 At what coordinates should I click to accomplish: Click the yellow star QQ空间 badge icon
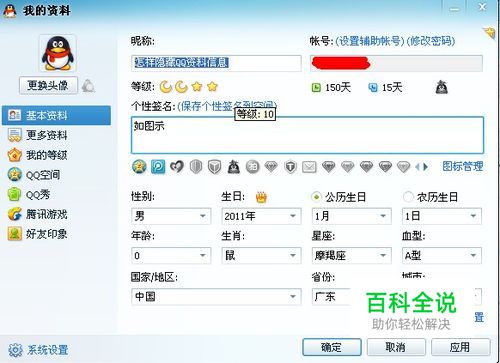[x=139, y=166]
